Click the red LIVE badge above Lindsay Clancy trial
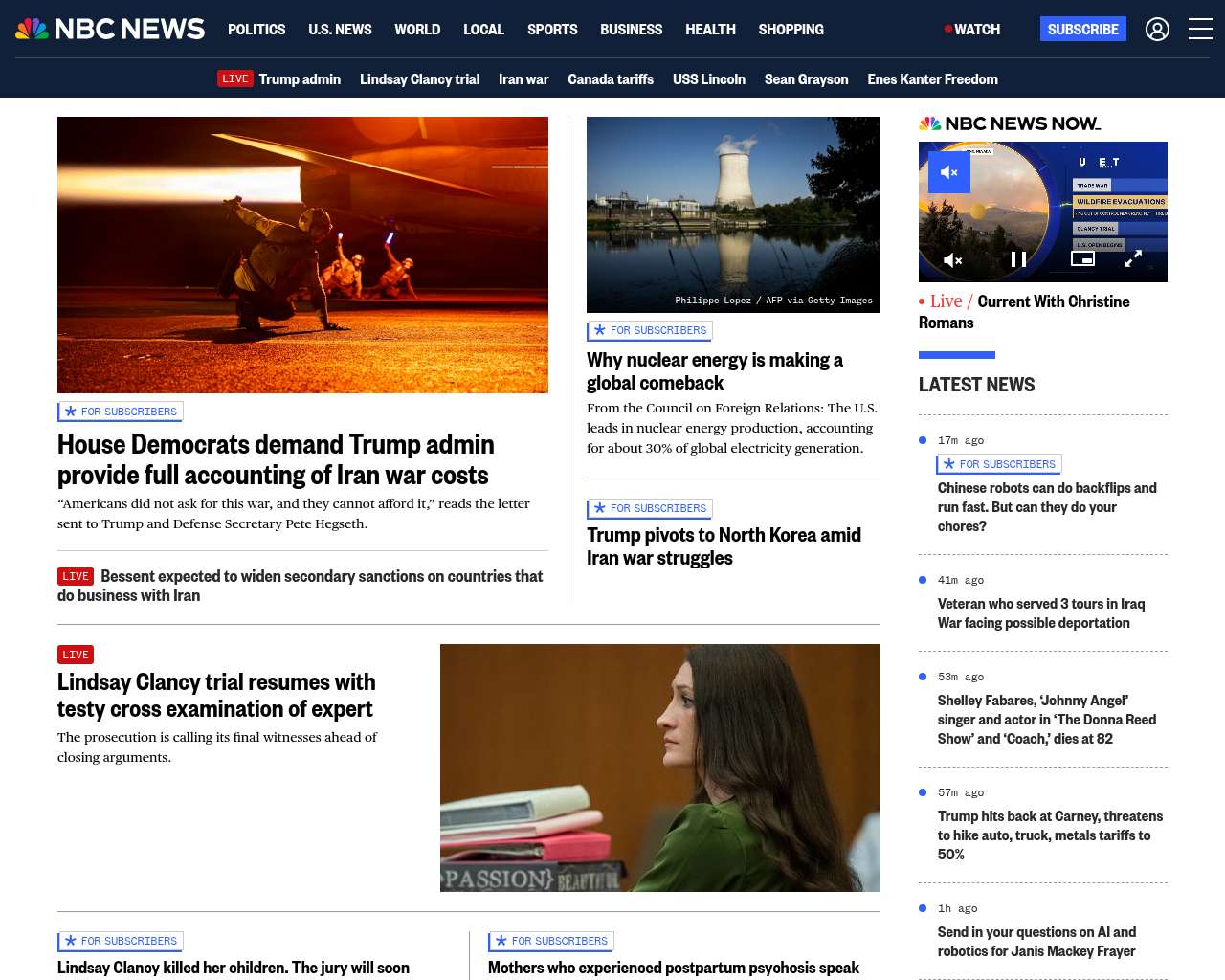Viewport: 1225px width, 980px height. 76,655
